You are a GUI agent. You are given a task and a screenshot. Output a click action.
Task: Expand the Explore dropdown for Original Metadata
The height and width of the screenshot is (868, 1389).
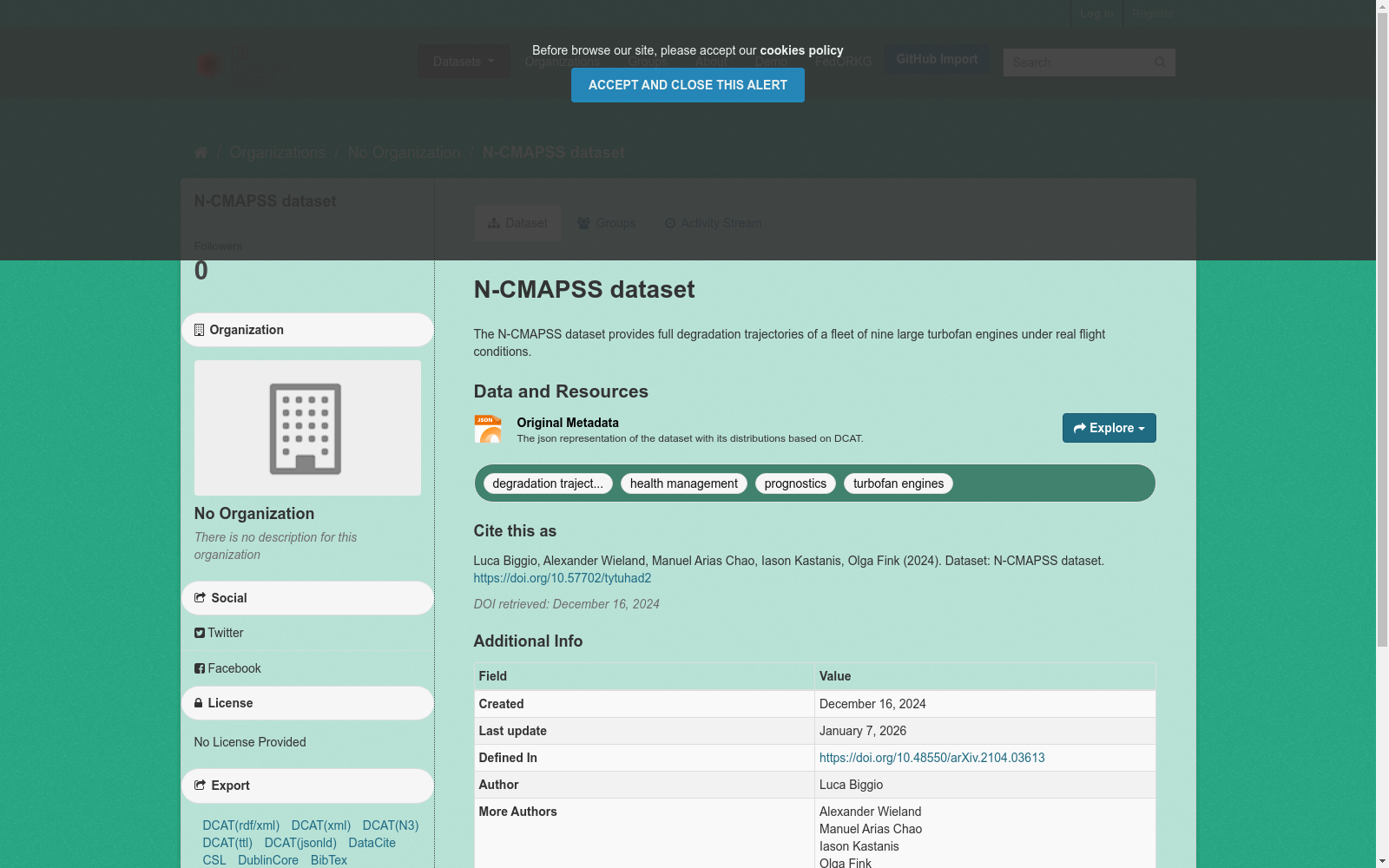coord(1109,428)
